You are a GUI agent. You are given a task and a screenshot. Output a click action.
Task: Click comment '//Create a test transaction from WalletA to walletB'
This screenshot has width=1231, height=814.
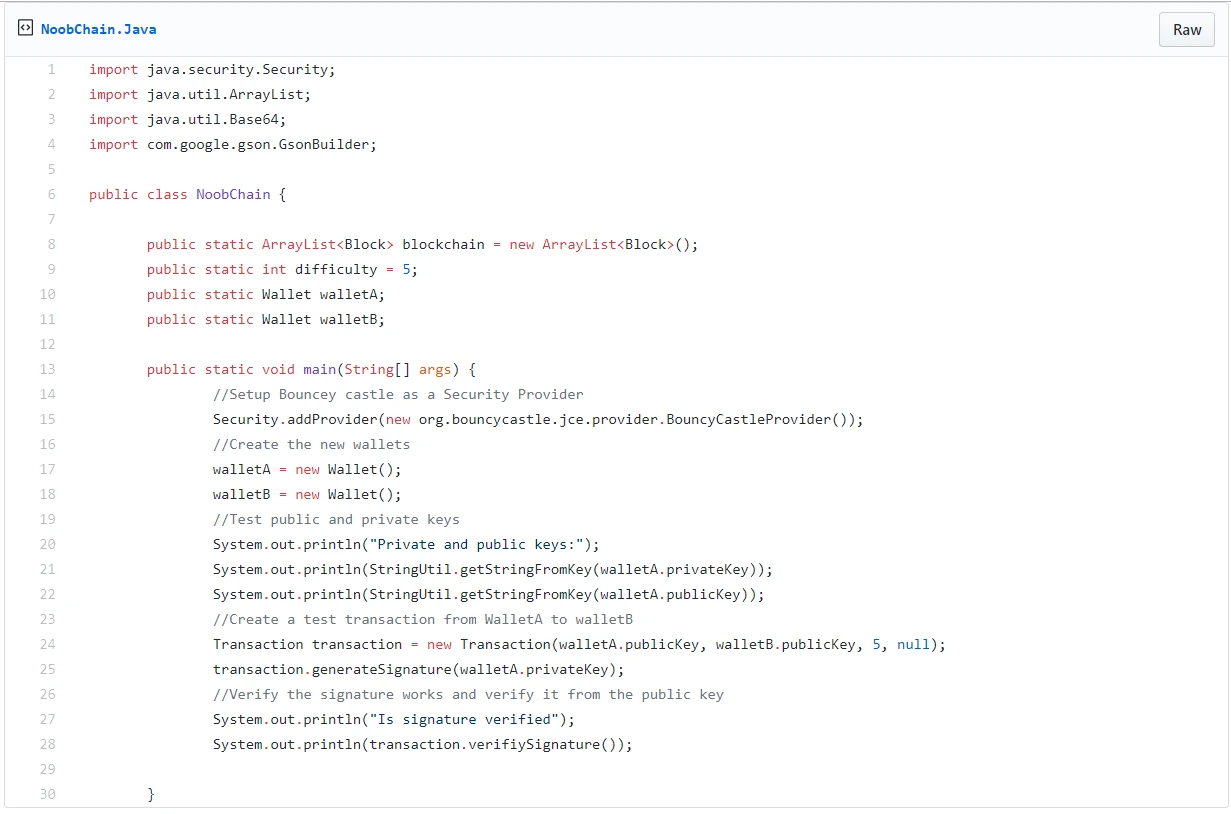[x=423, y=619]
